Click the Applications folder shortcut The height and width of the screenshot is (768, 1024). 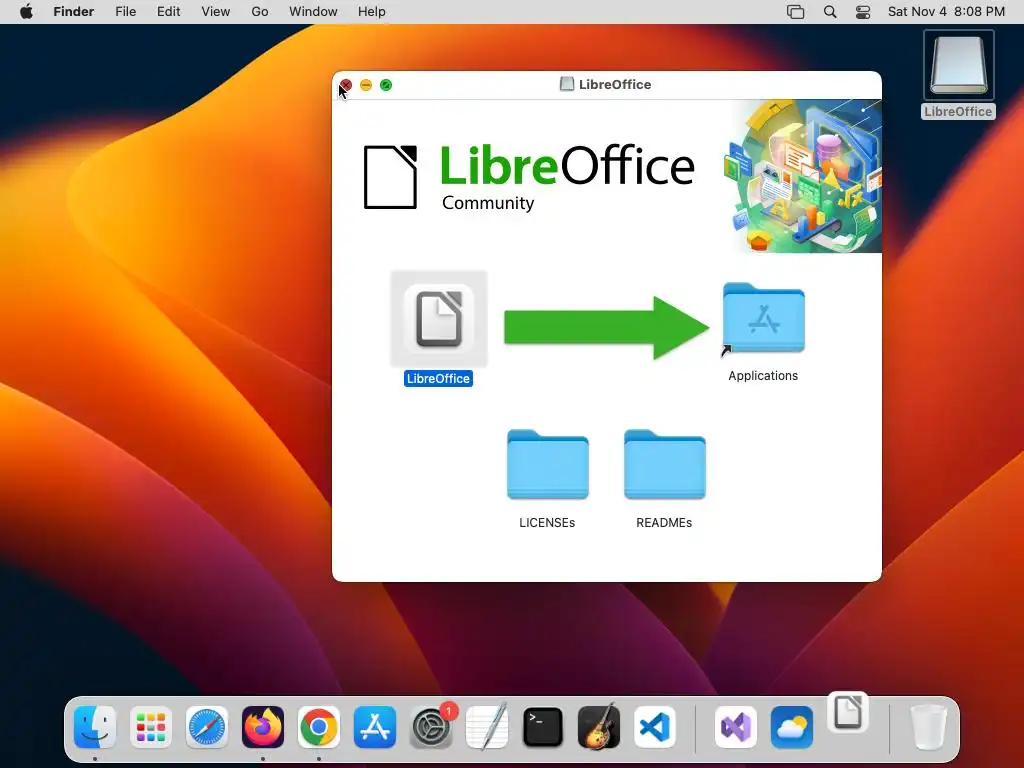pos(763,318)
